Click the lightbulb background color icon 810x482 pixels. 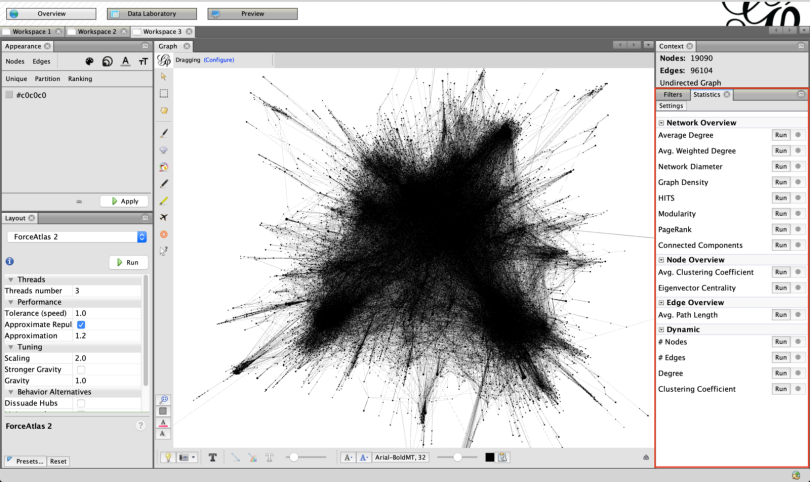click(x=168, y=457)
